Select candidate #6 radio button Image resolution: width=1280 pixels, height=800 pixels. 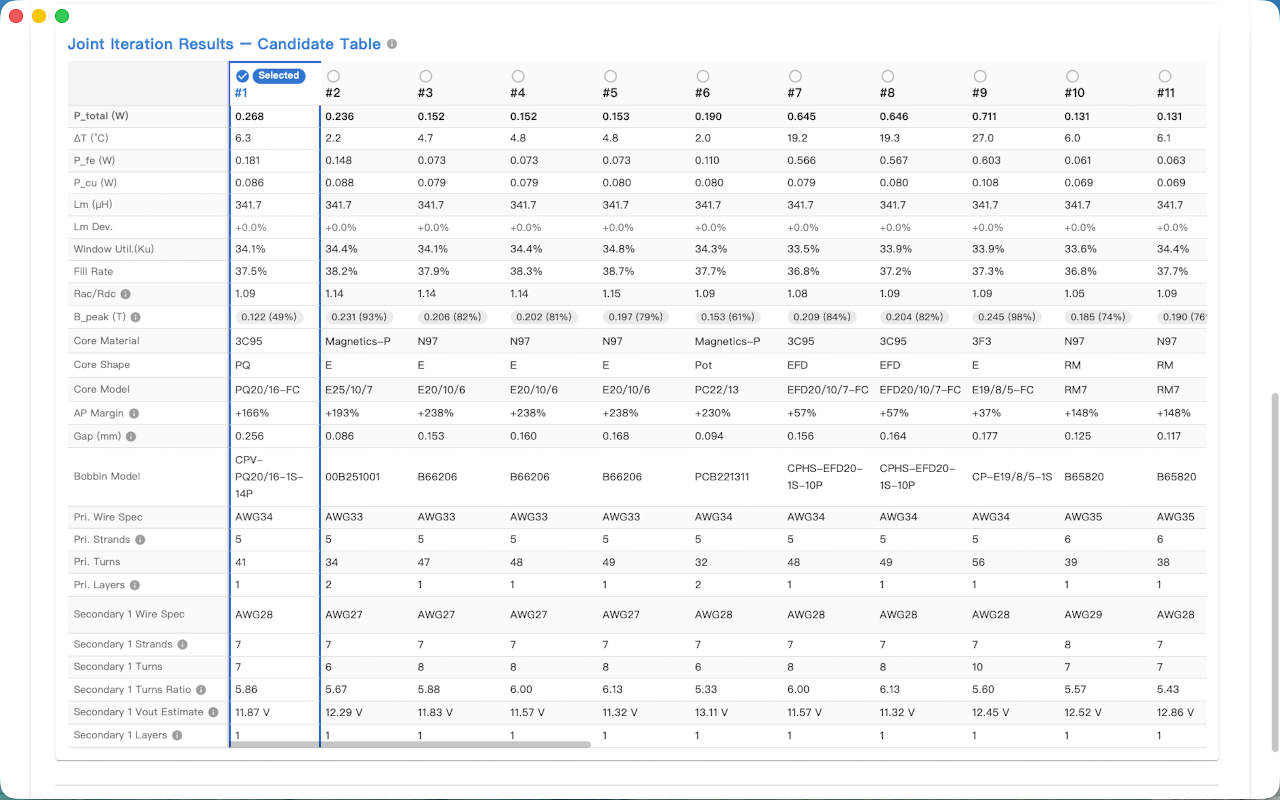tap(703, 76)
